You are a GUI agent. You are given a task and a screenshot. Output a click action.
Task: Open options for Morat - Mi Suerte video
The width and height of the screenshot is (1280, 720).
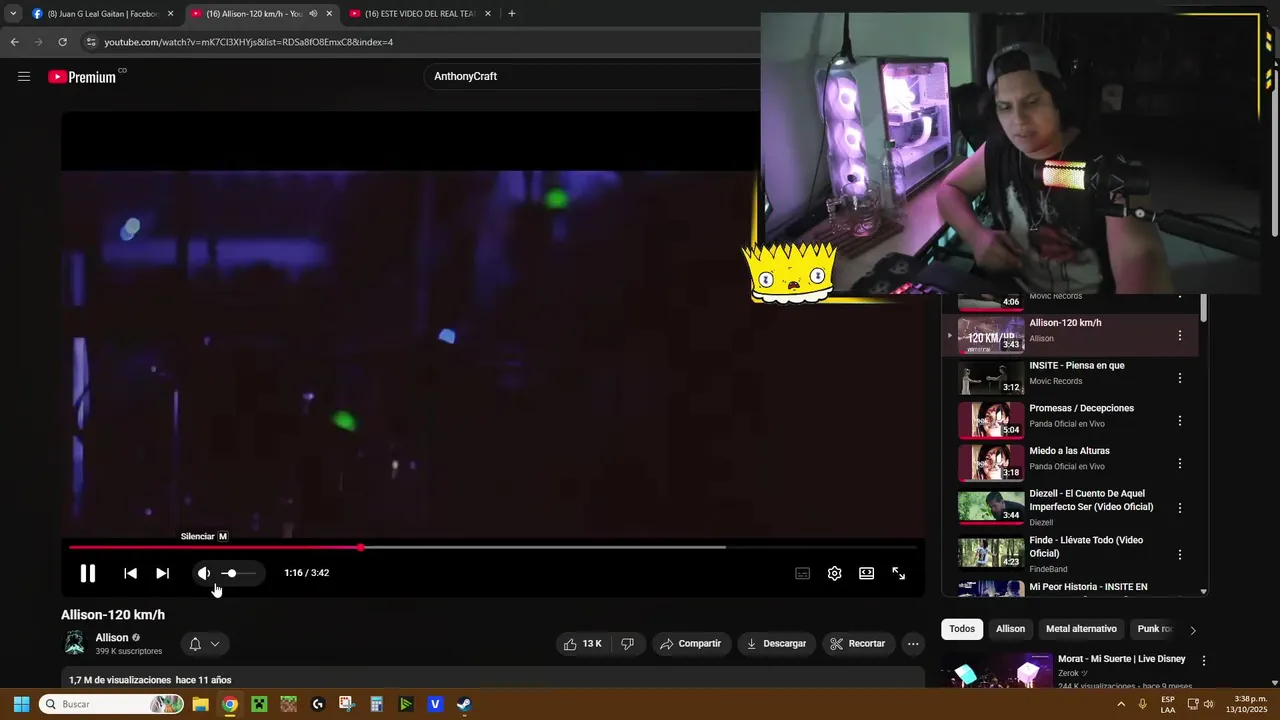coord(1204,661)
